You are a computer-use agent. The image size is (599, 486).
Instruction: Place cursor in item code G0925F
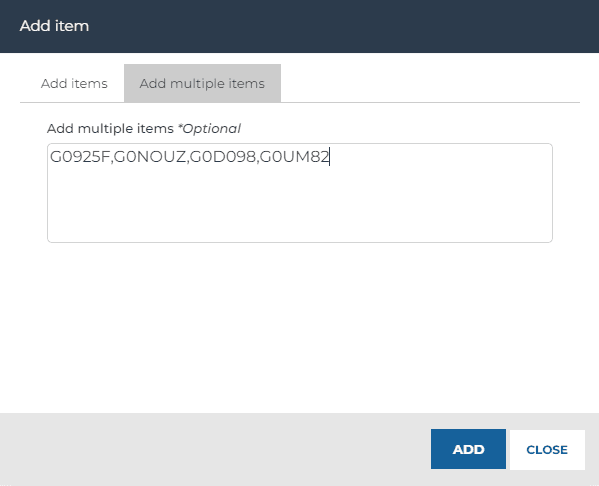tap(80, 157)
